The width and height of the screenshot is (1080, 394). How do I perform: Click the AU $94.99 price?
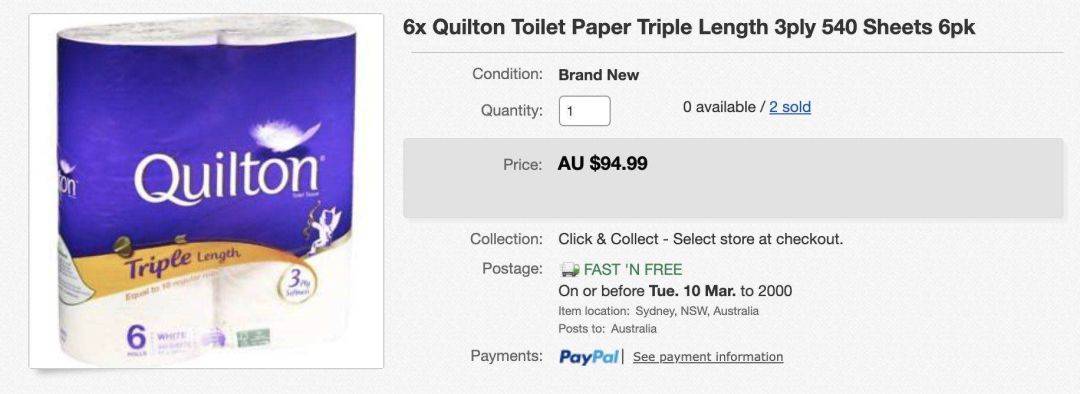603,164
